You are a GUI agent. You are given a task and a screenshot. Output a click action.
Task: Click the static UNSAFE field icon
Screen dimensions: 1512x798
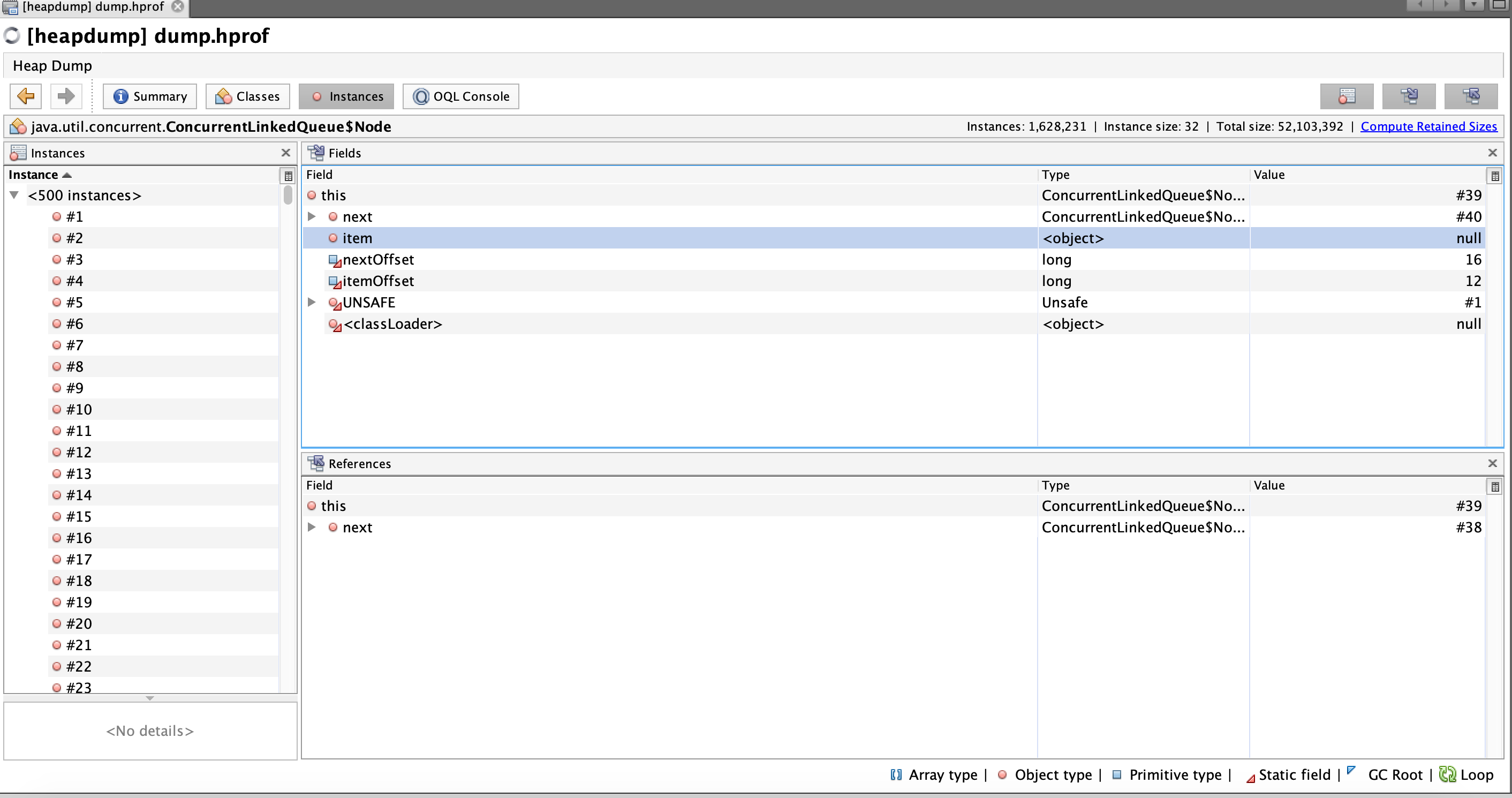[335, 303]
